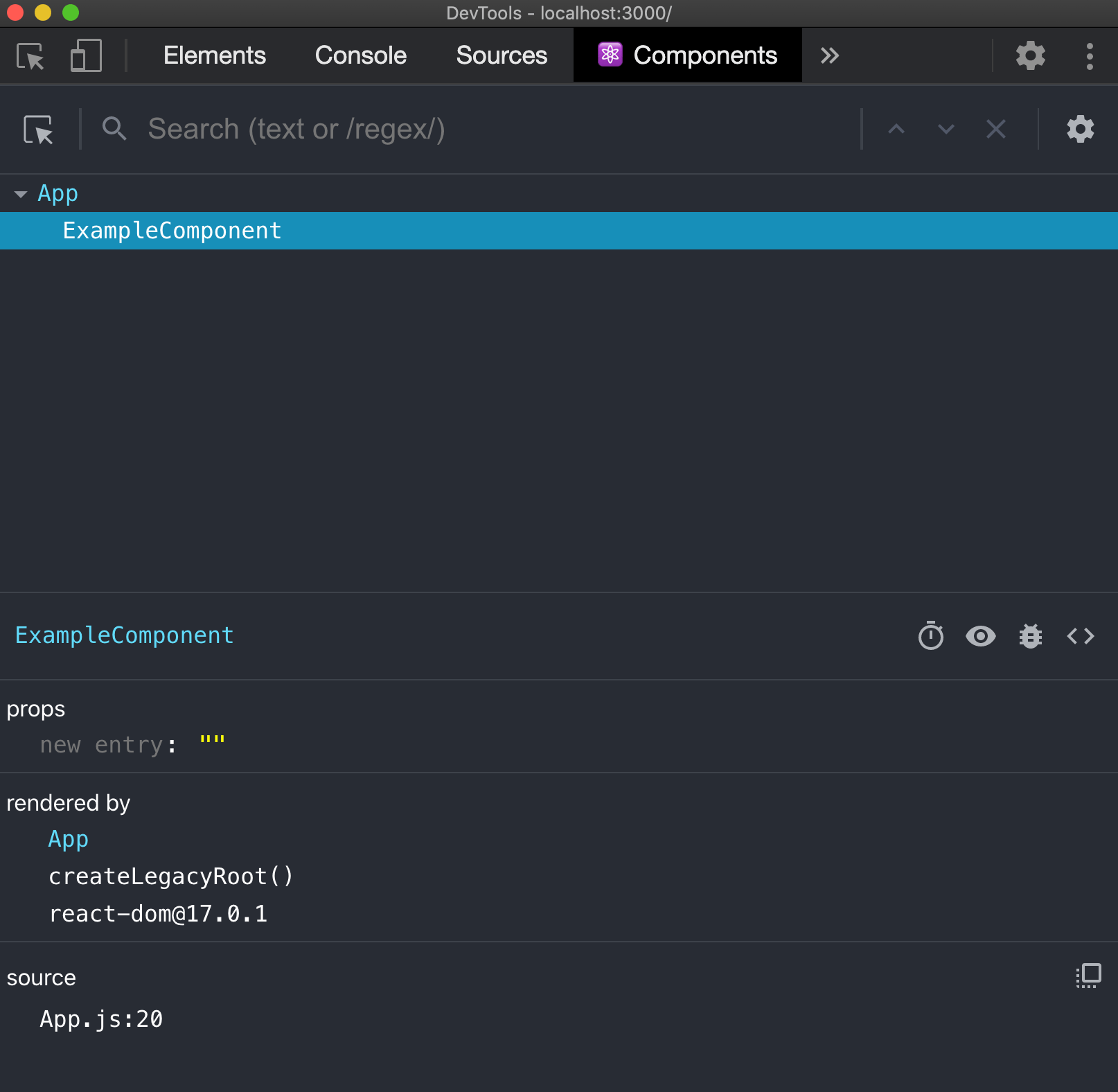Click the bug icon to log component data
Image resolution: width=1118 pixels, height=1092 pixels.
[1030, 635]
